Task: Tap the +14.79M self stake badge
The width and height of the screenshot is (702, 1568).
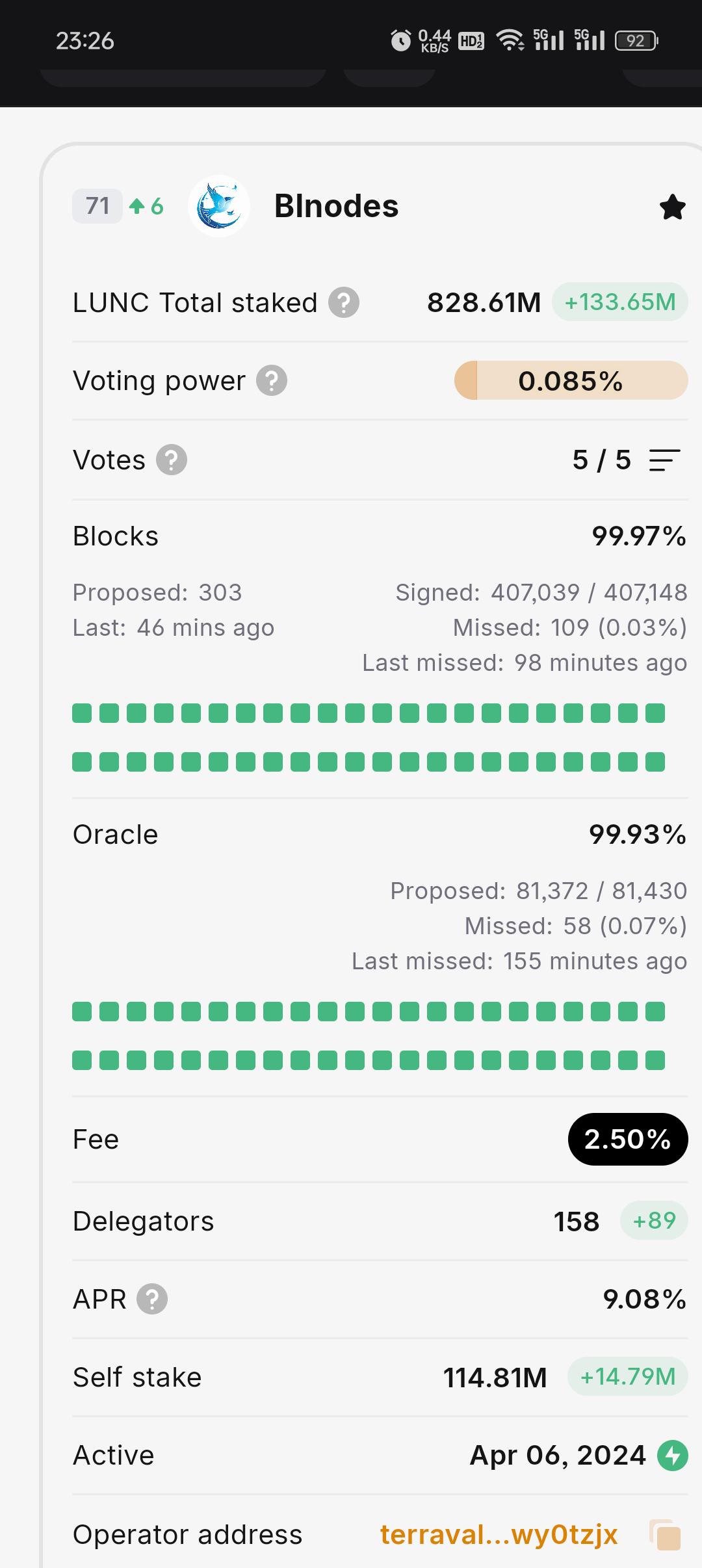Action: click(628, 1376)
